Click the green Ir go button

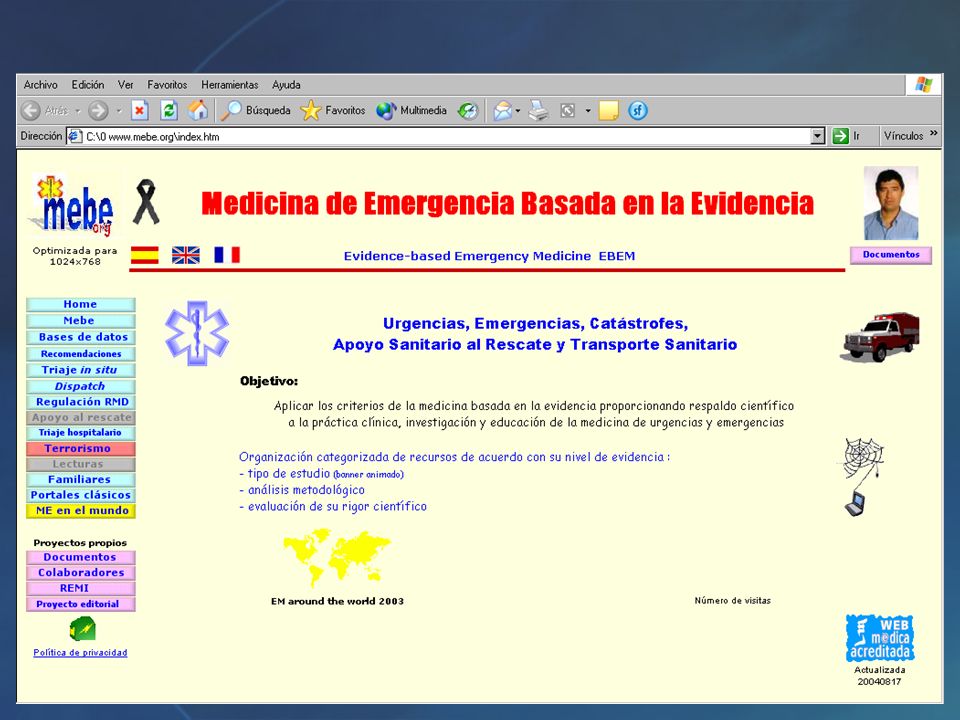[841, 136]
